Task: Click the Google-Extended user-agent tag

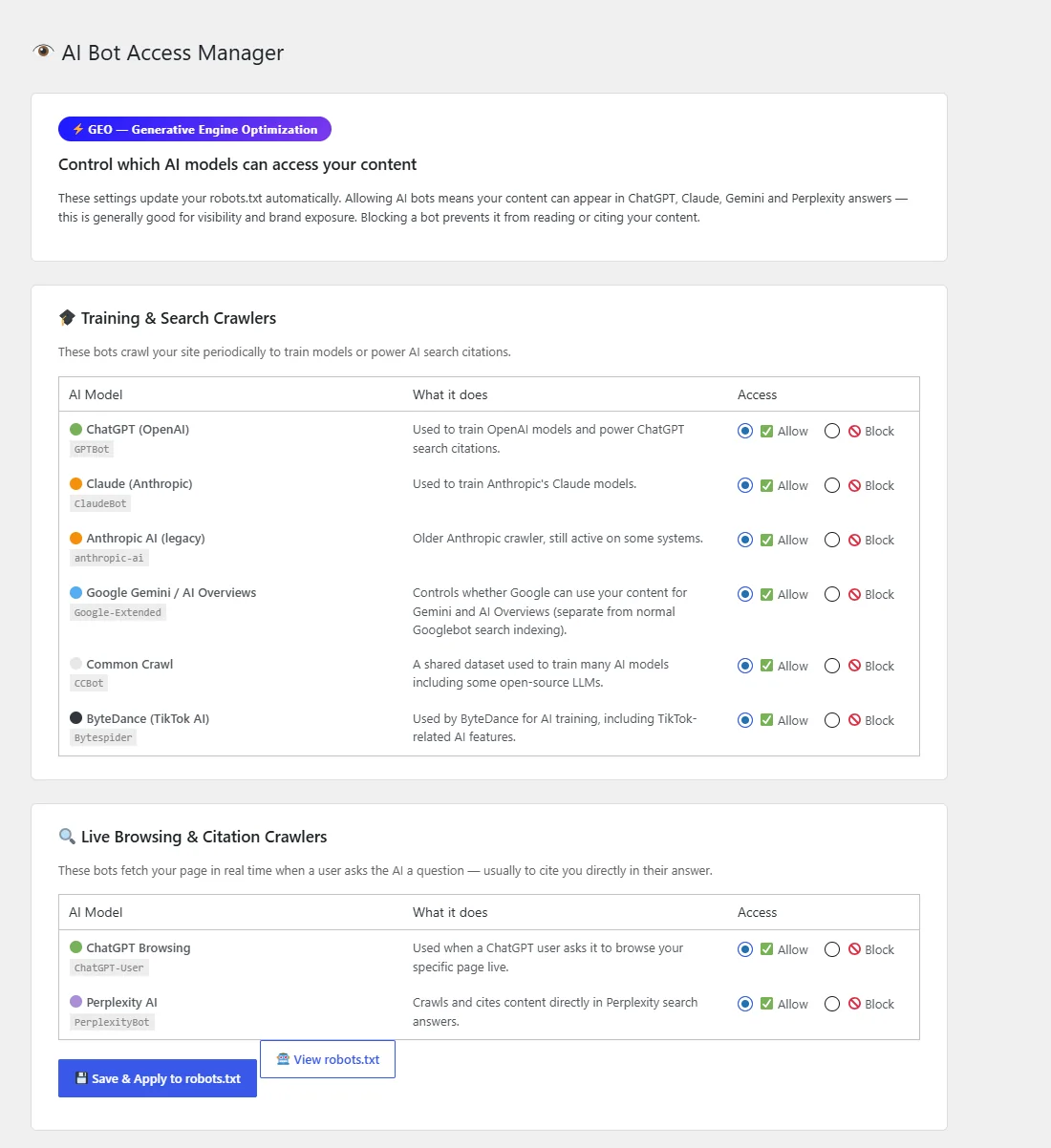Action: tap(118, 612)
